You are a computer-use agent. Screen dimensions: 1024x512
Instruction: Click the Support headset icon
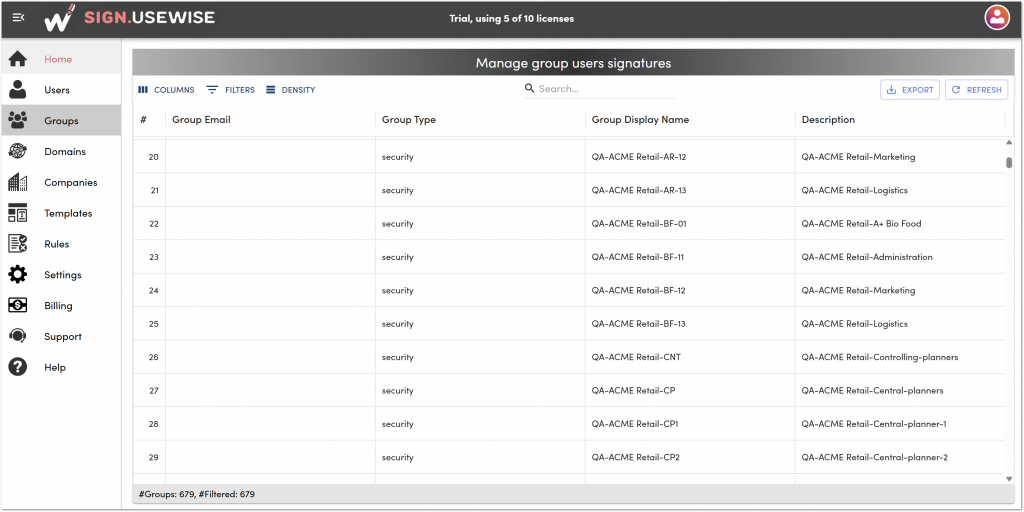click(x=18, y=336)
